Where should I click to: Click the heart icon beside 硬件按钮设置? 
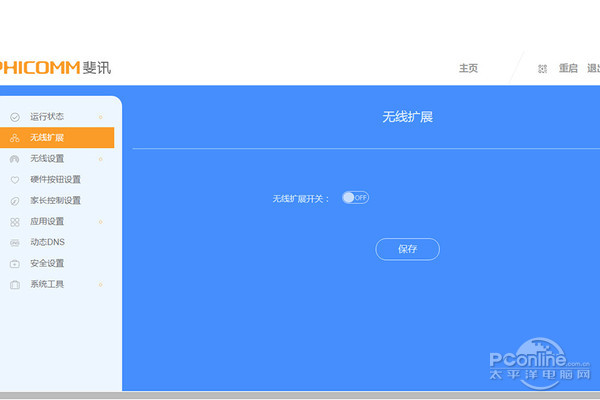[15, 180]
